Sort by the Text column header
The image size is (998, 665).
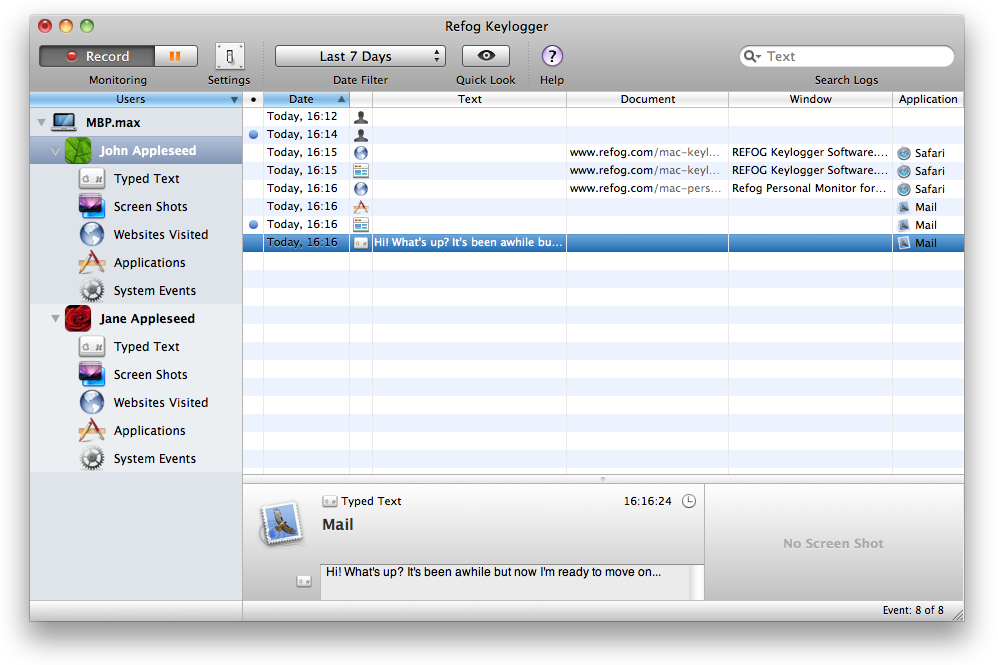tap(469, 99)
